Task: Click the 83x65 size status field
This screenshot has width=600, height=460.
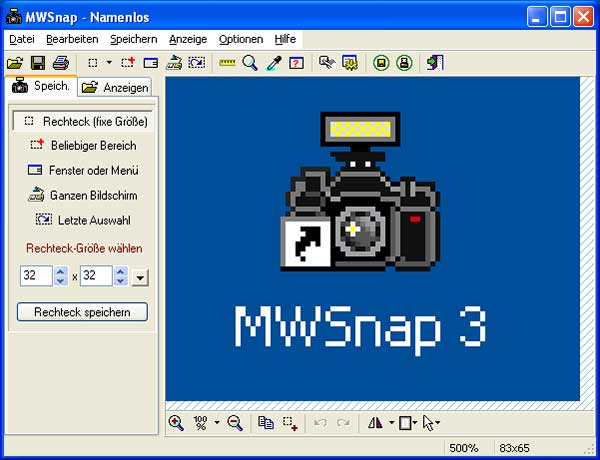Action: coord(514,448)
